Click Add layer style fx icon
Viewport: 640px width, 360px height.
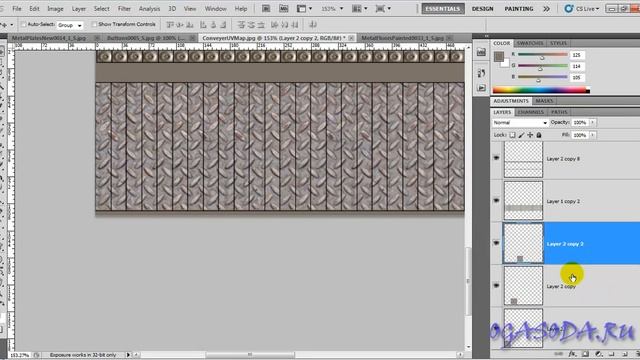point(572,354)
